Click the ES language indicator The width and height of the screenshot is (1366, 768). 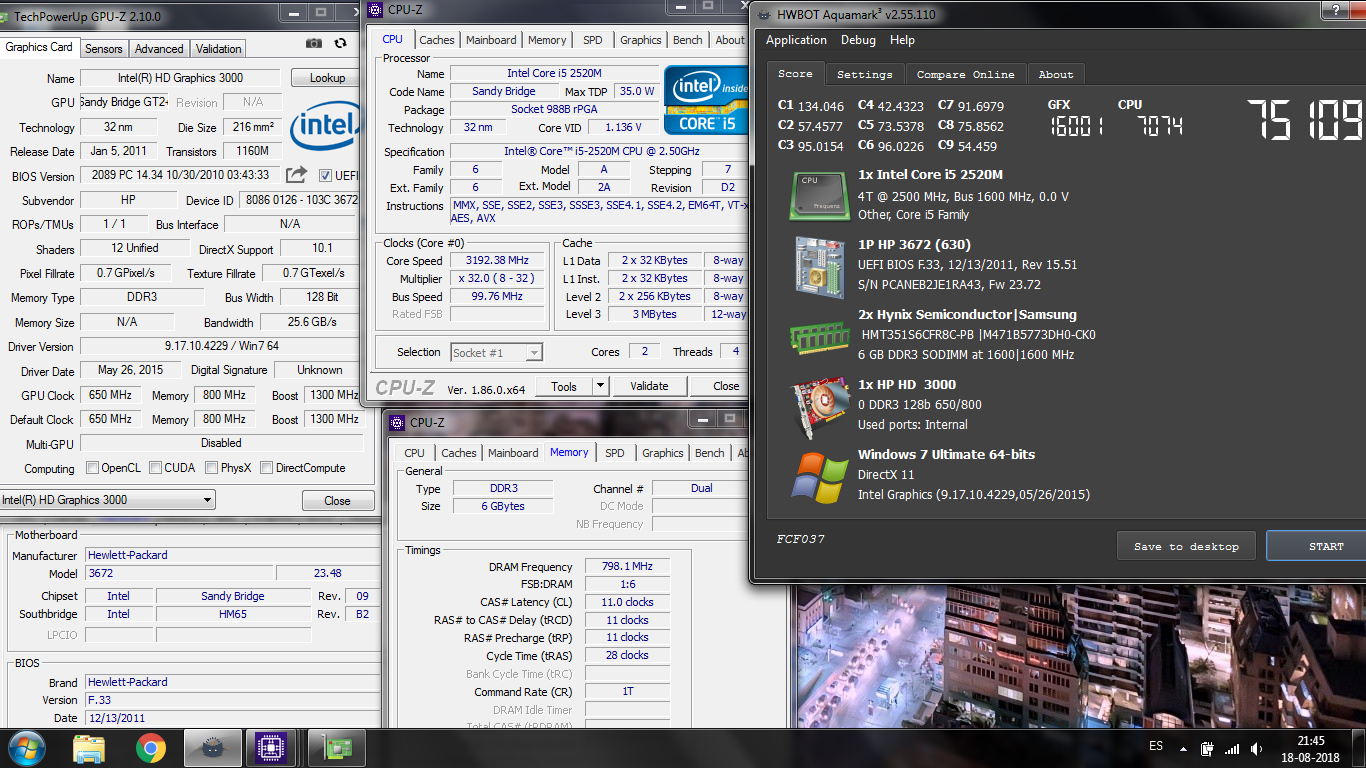[1156, 746]
